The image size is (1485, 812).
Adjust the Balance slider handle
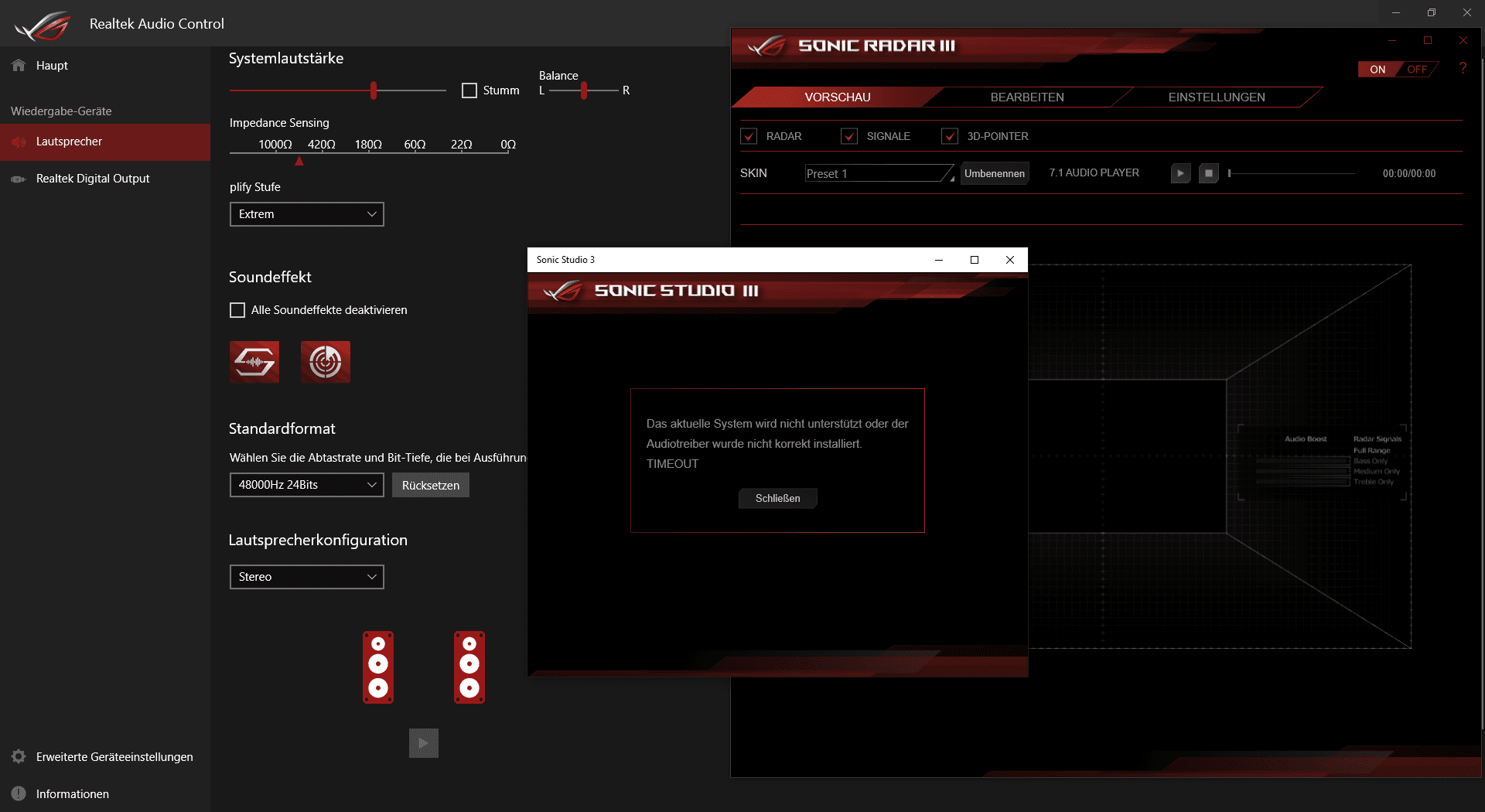[584, 90]
